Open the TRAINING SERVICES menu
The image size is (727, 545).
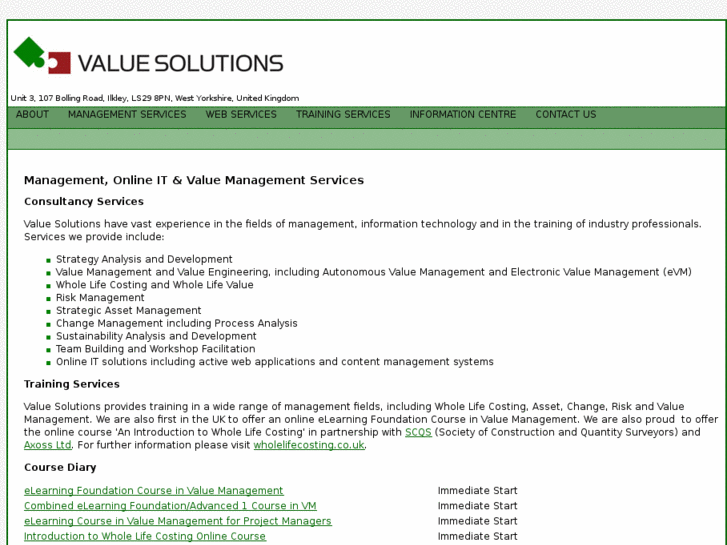click(343, 115)
